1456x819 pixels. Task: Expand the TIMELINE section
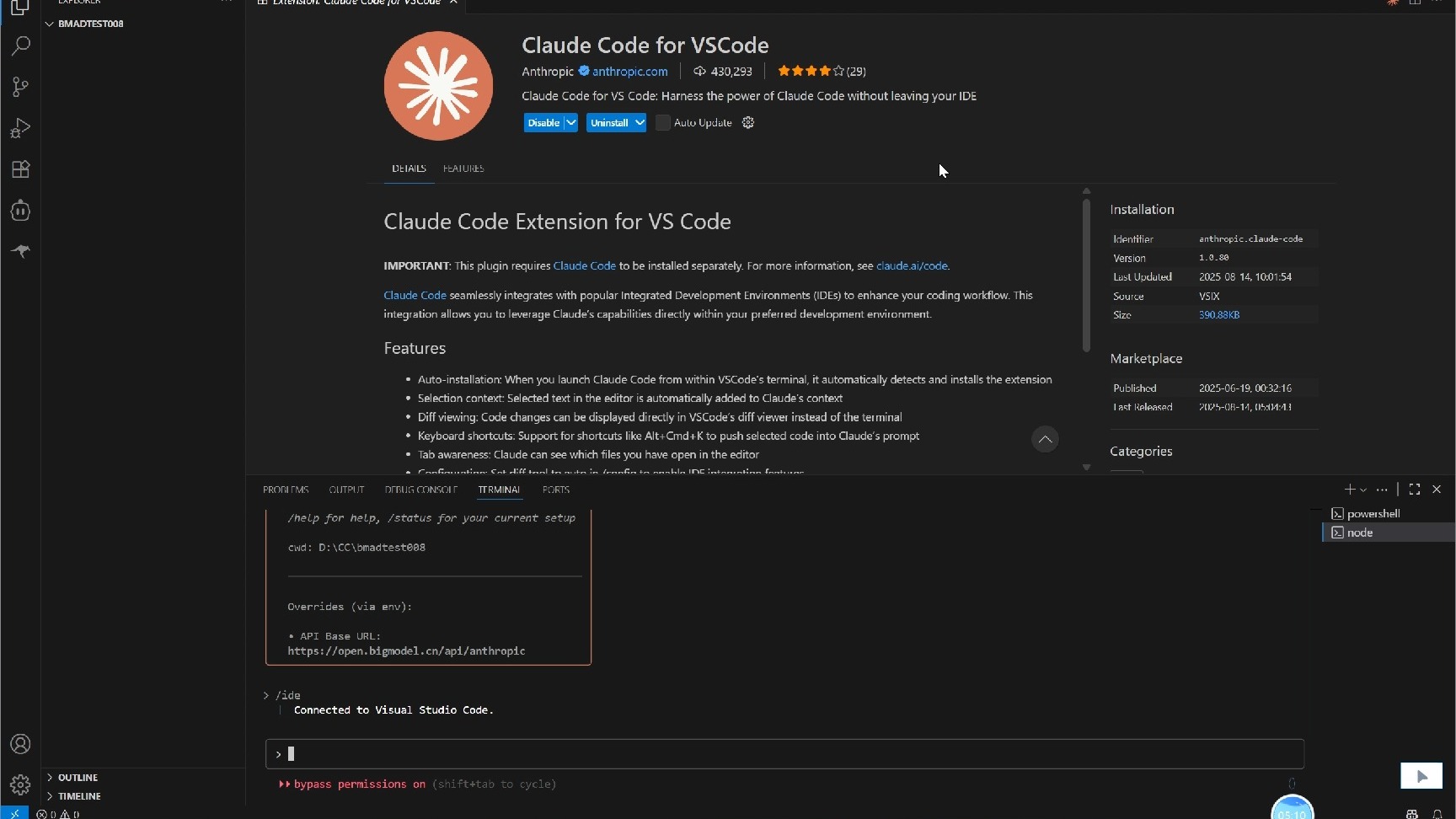coord(79,796)
